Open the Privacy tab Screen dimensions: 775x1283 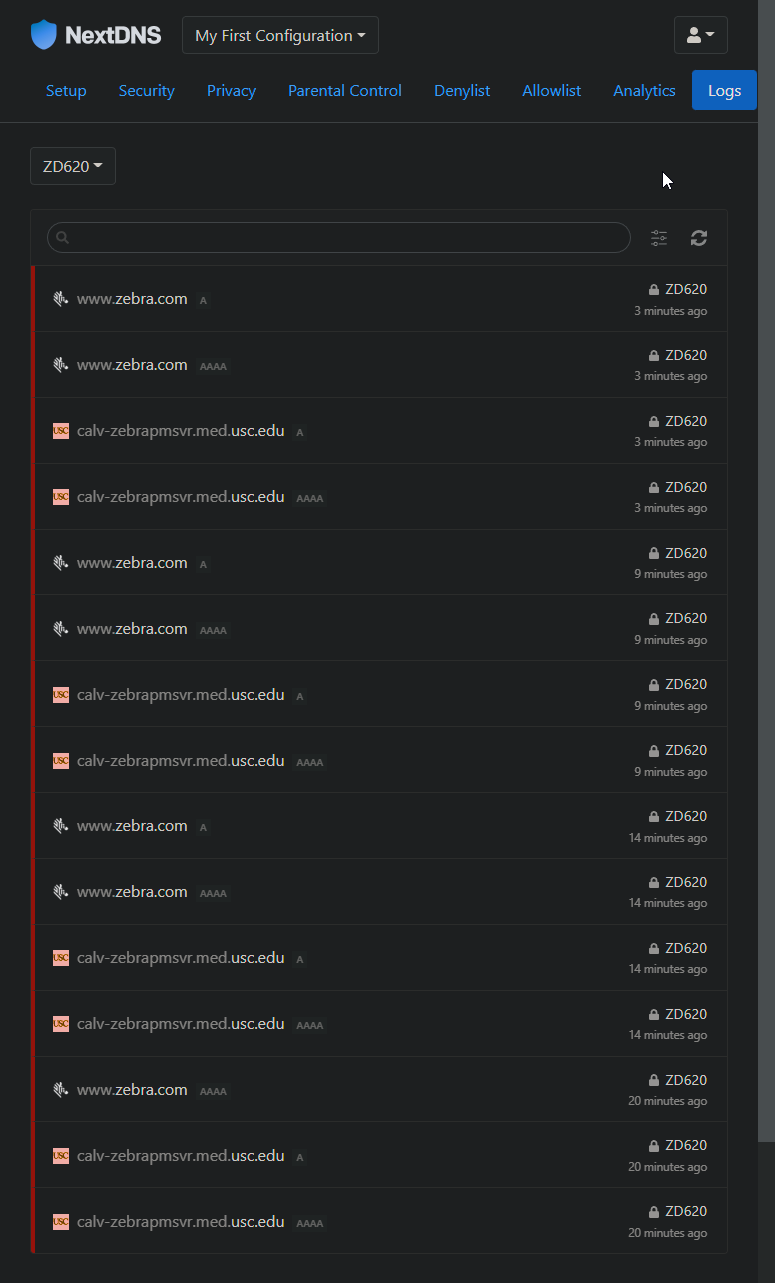(x=231, y=91)
